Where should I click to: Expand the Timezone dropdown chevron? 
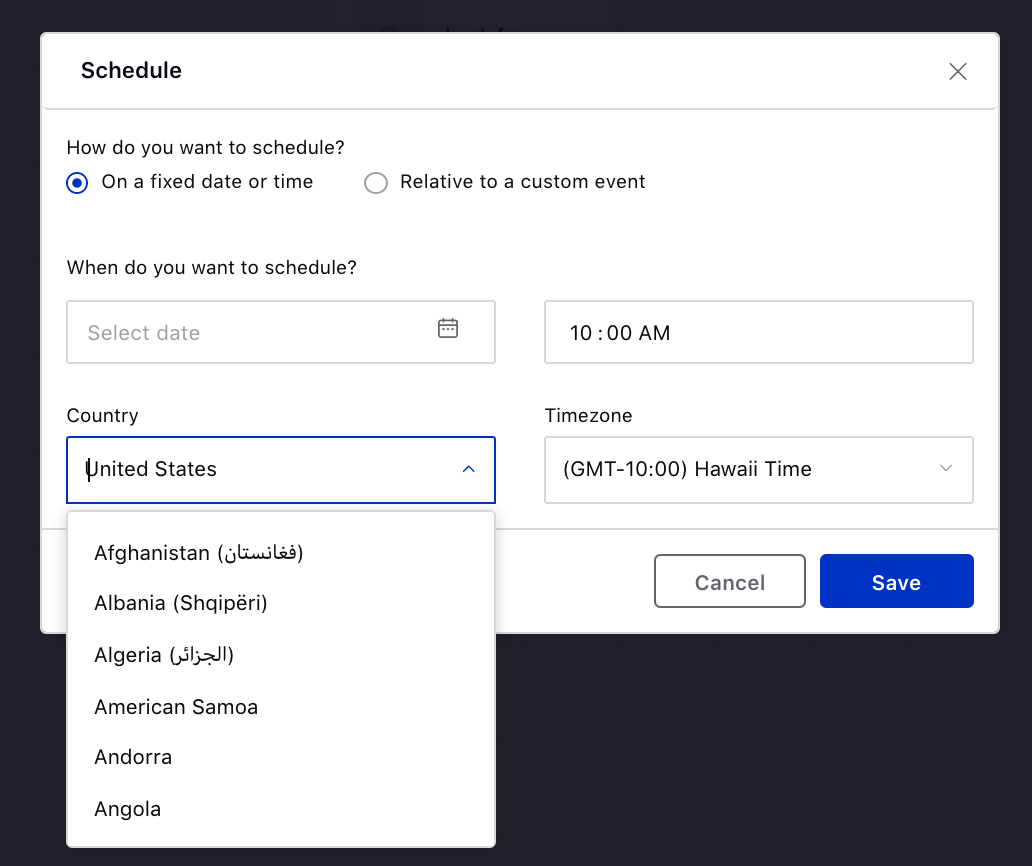946,469
